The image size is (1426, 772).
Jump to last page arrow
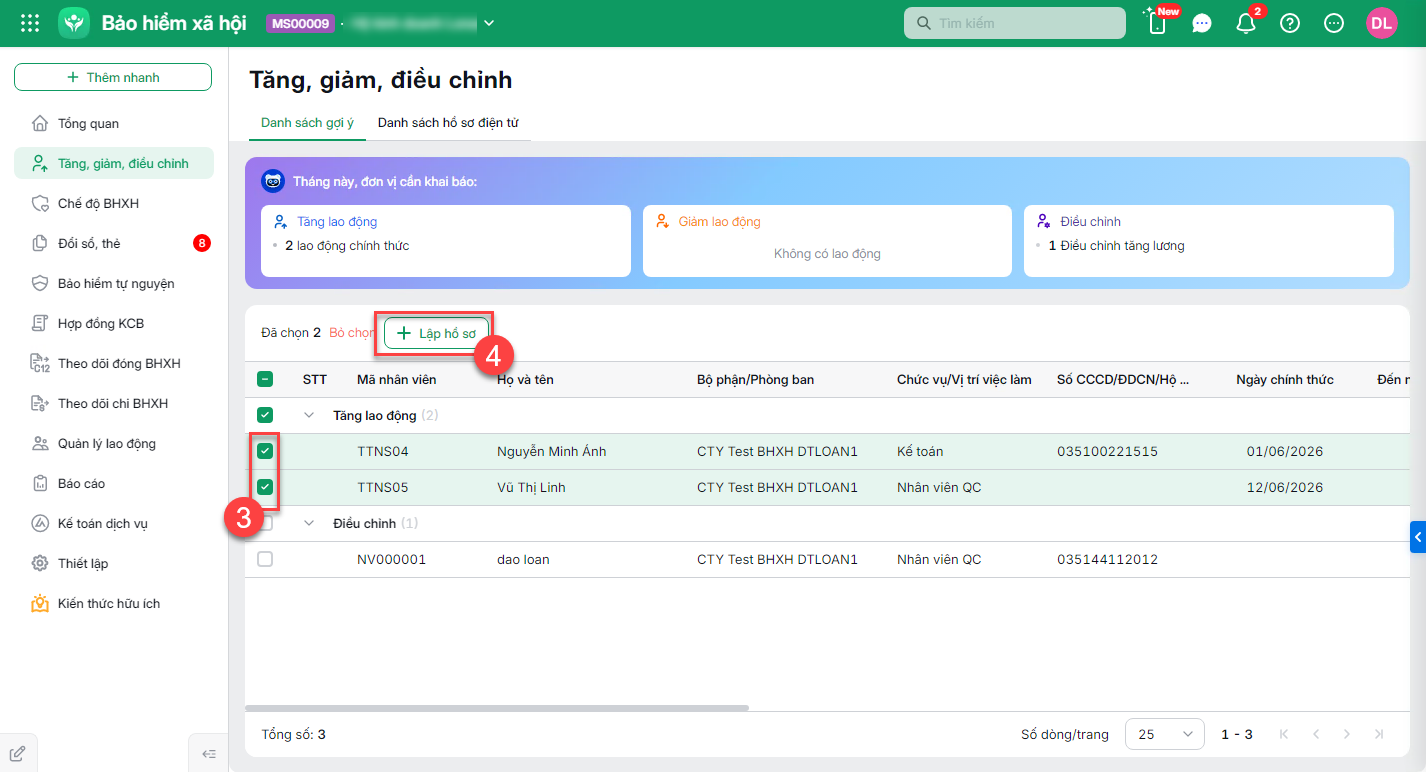(1380, 734)
